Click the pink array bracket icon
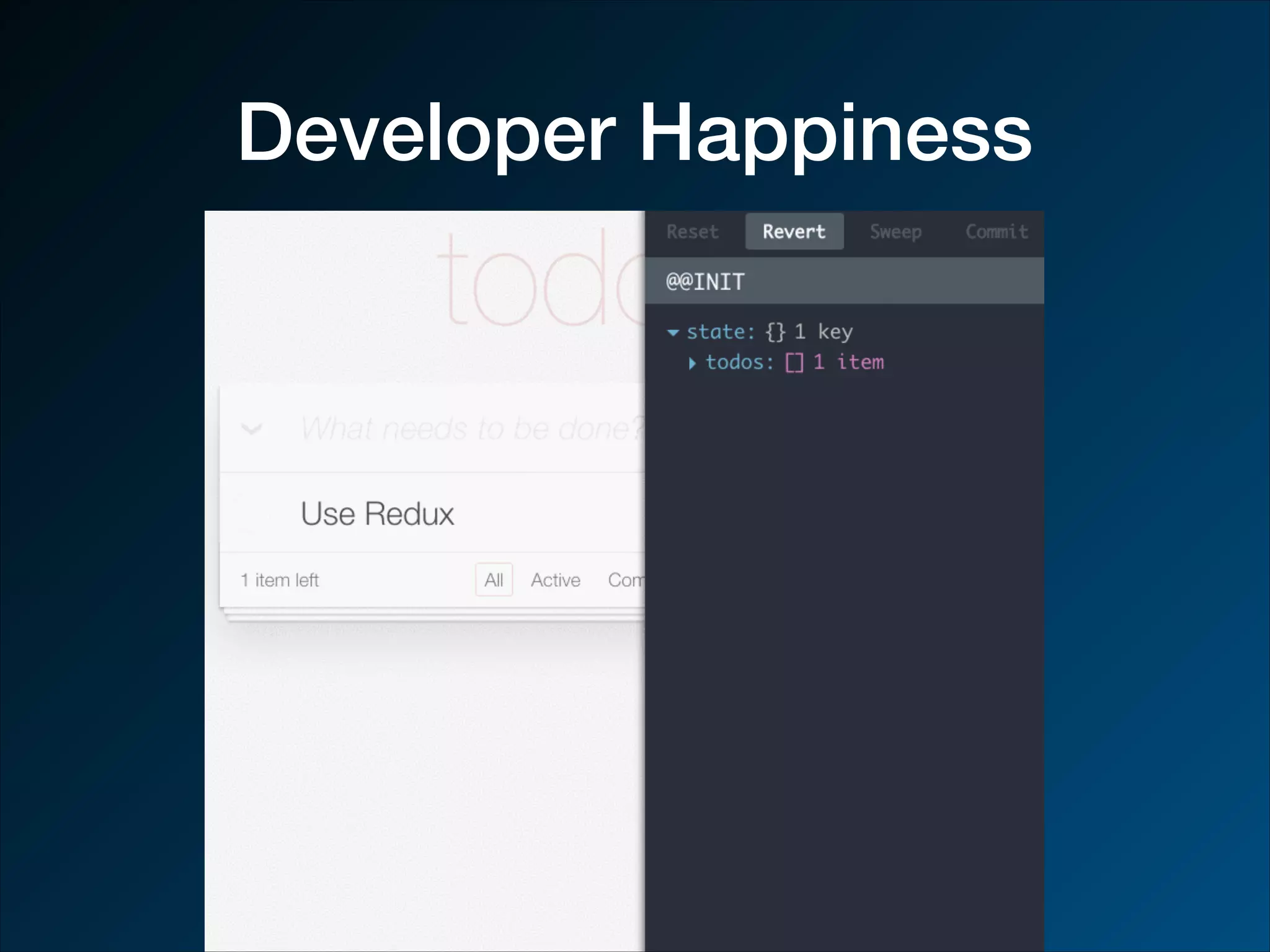Viewport: 1270px width, 952px height. 794,363
